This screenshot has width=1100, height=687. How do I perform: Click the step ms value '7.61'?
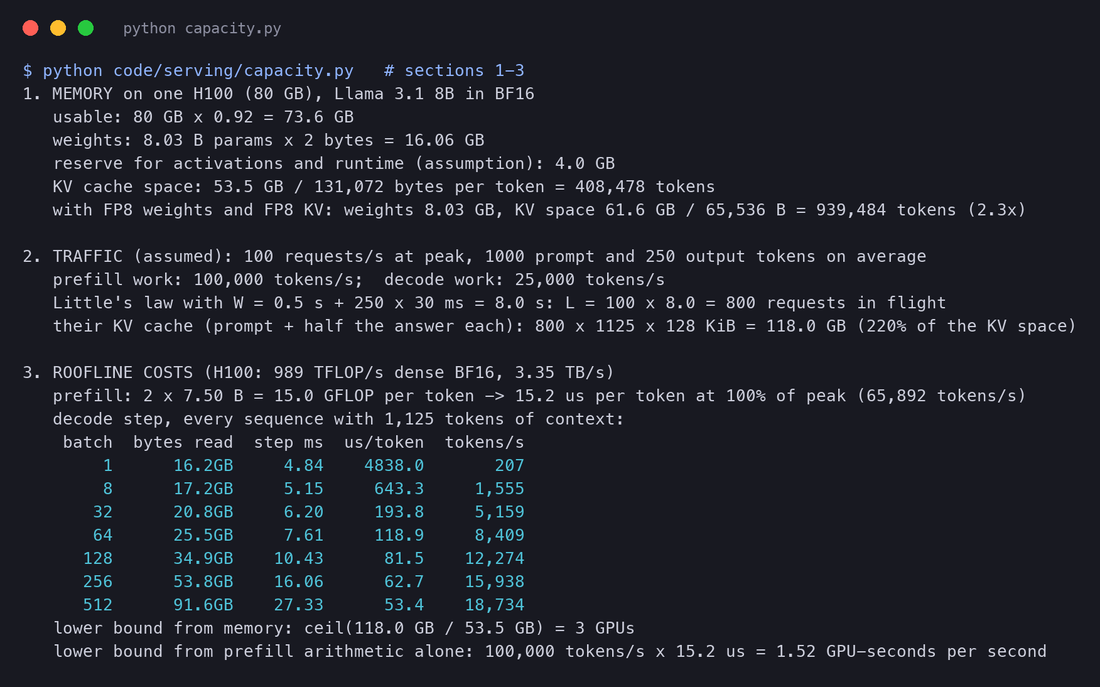tap(304, 535)
